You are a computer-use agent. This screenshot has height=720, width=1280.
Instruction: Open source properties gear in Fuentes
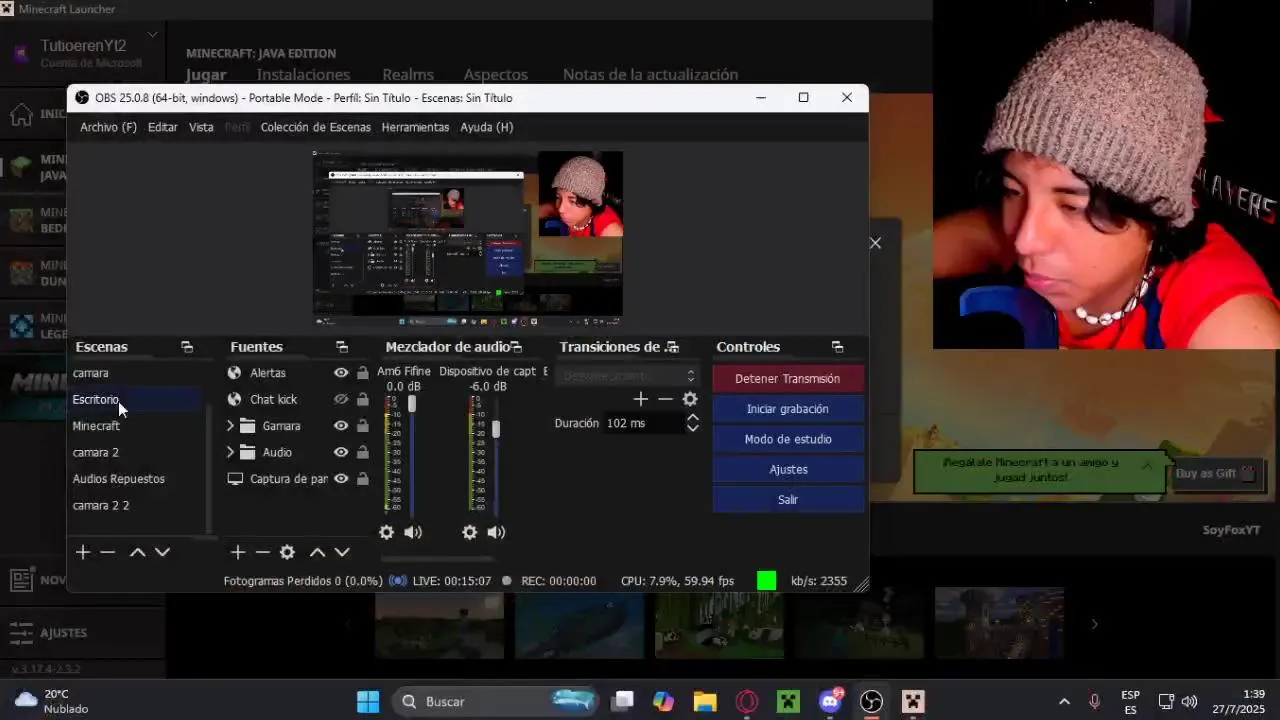click(x=287, y=552)
